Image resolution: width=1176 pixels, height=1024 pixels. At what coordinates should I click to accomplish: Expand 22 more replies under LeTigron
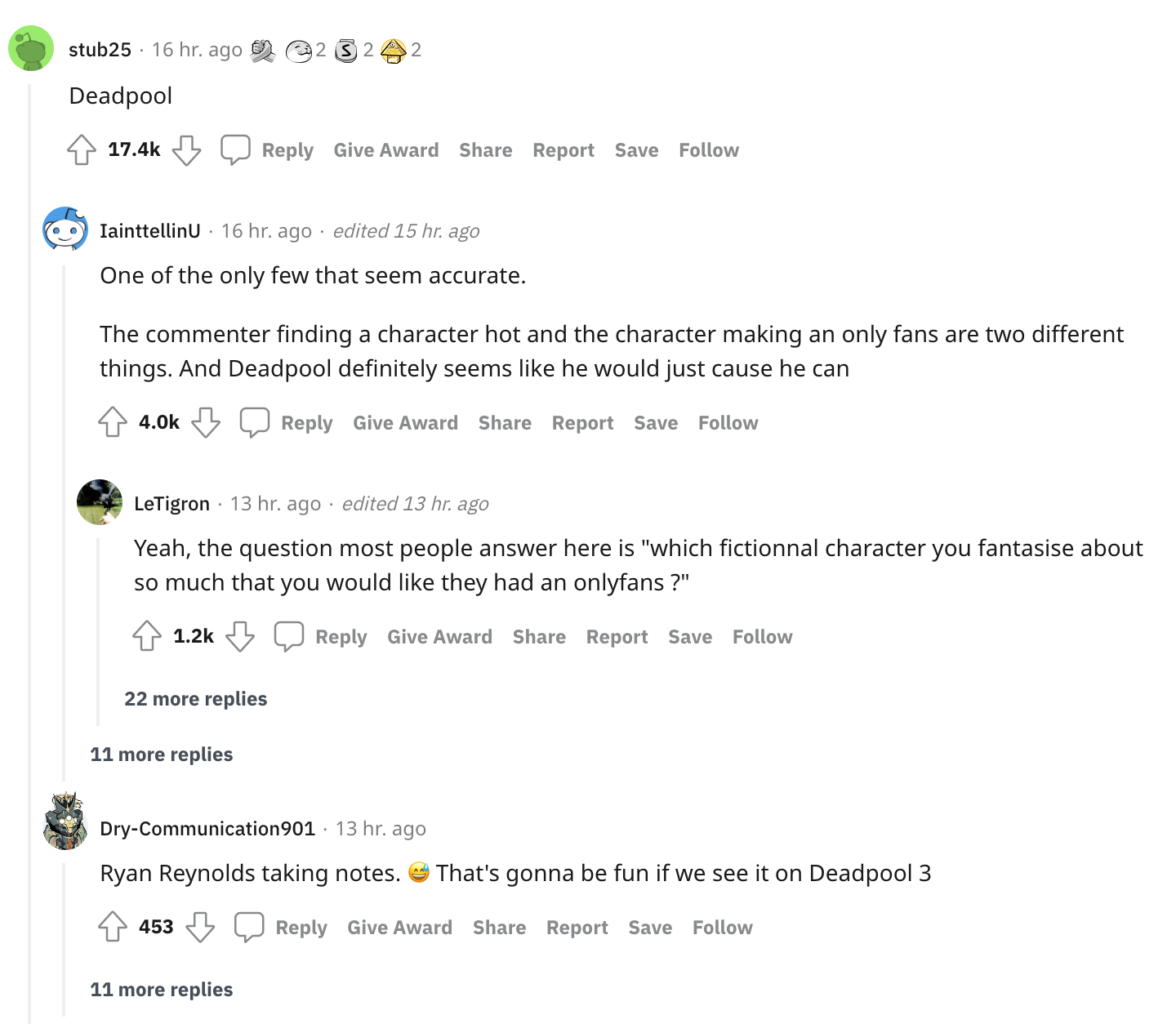coord(195,699)
